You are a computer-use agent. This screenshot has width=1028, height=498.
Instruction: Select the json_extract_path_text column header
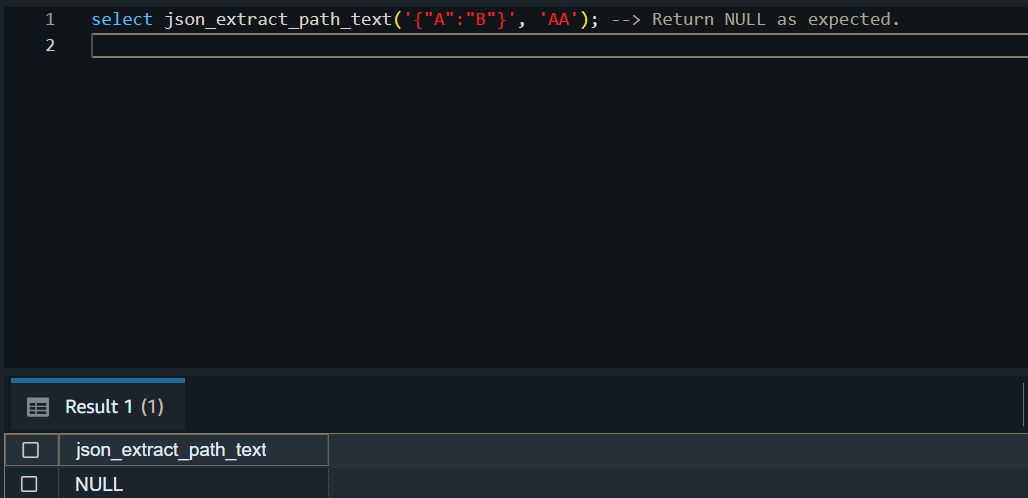[193, 450]
